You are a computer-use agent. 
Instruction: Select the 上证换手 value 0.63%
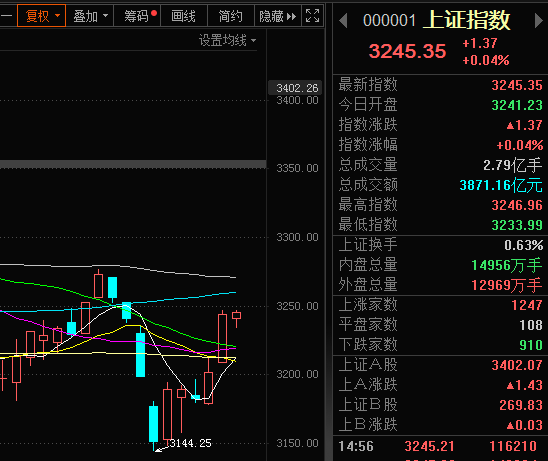click(524, 245)
